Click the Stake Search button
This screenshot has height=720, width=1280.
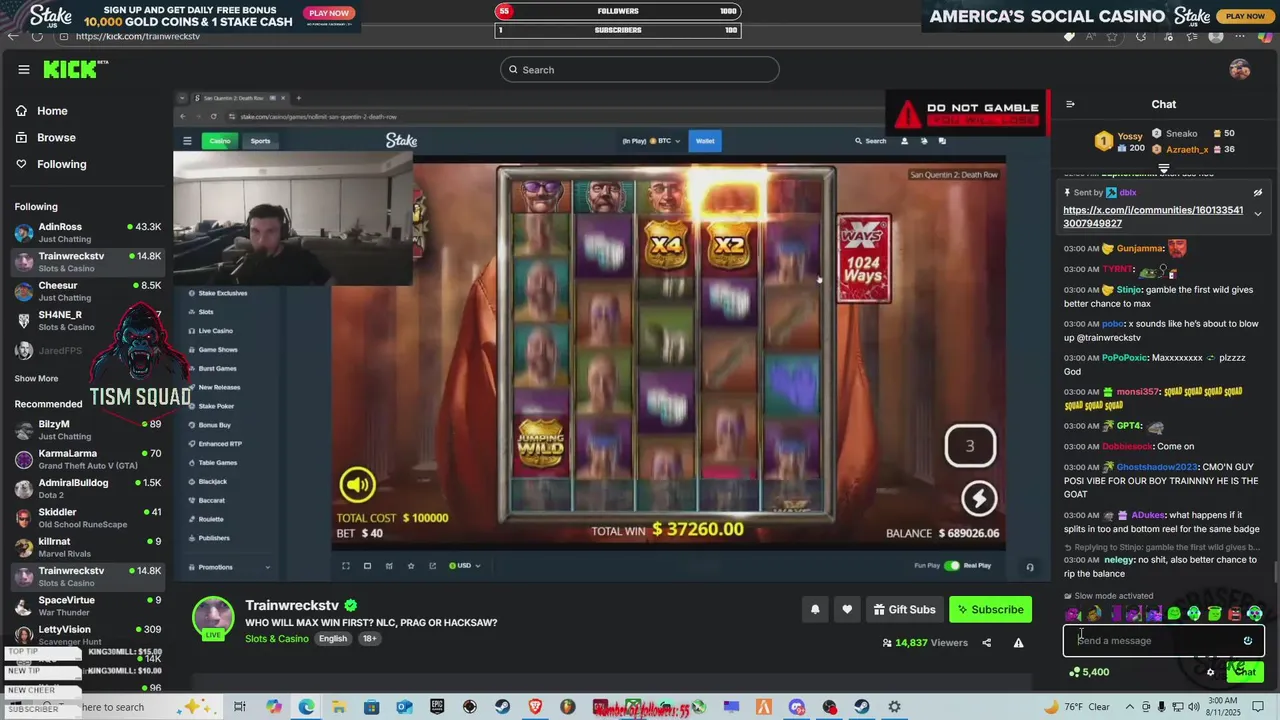click(x=871, y=141)
